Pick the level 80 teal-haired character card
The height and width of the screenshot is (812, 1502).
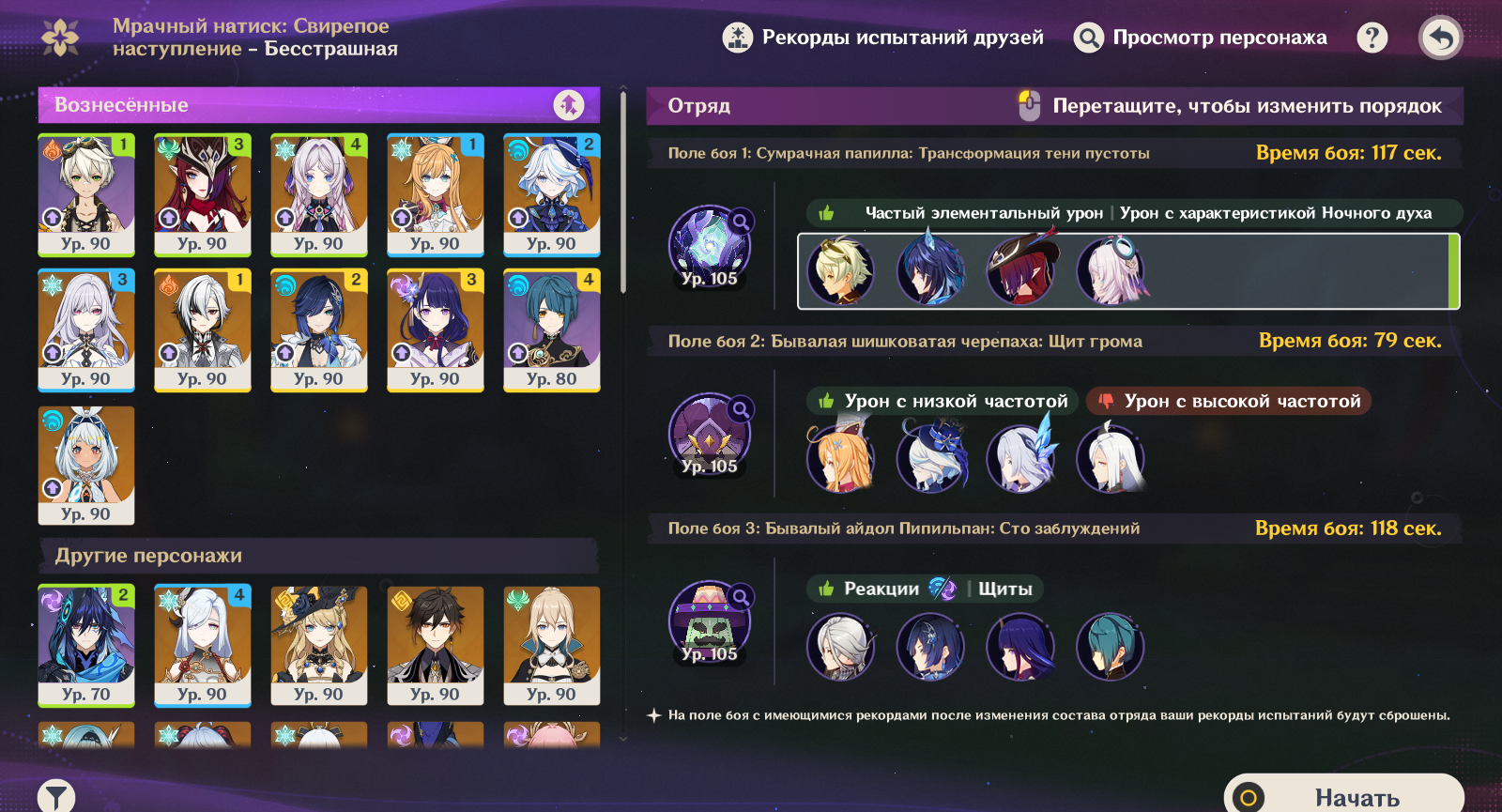[552, 330]
